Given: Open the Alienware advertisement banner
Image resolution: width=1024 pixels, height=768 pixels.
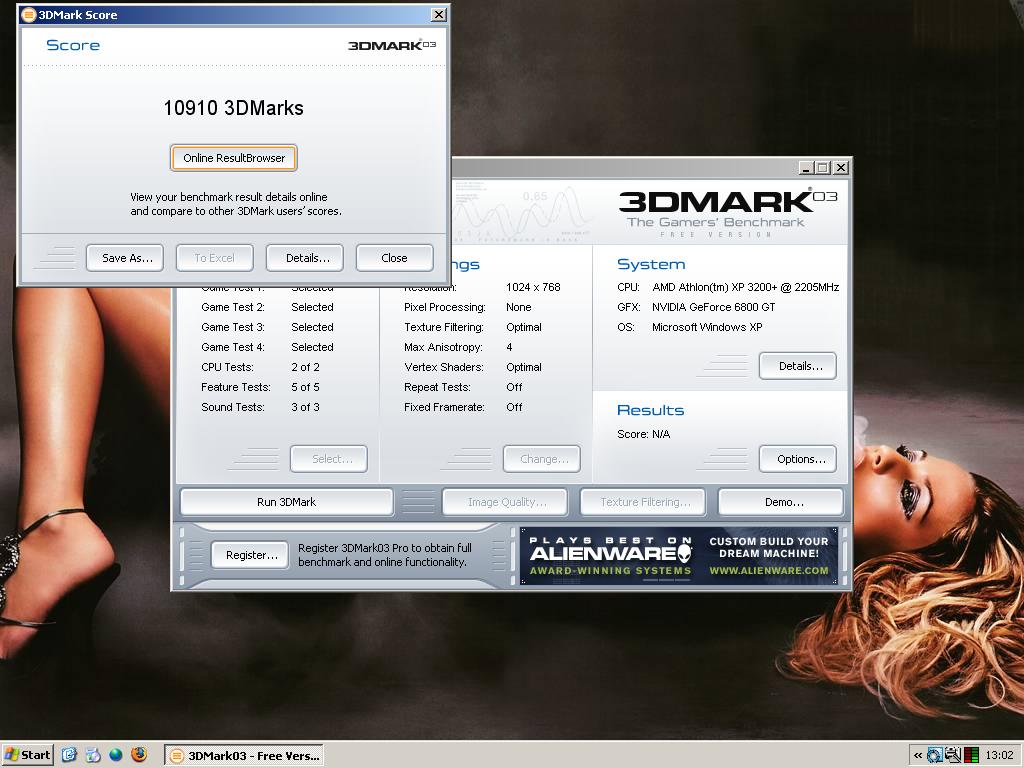Looking at the screenshot, I should click(679, 556).
